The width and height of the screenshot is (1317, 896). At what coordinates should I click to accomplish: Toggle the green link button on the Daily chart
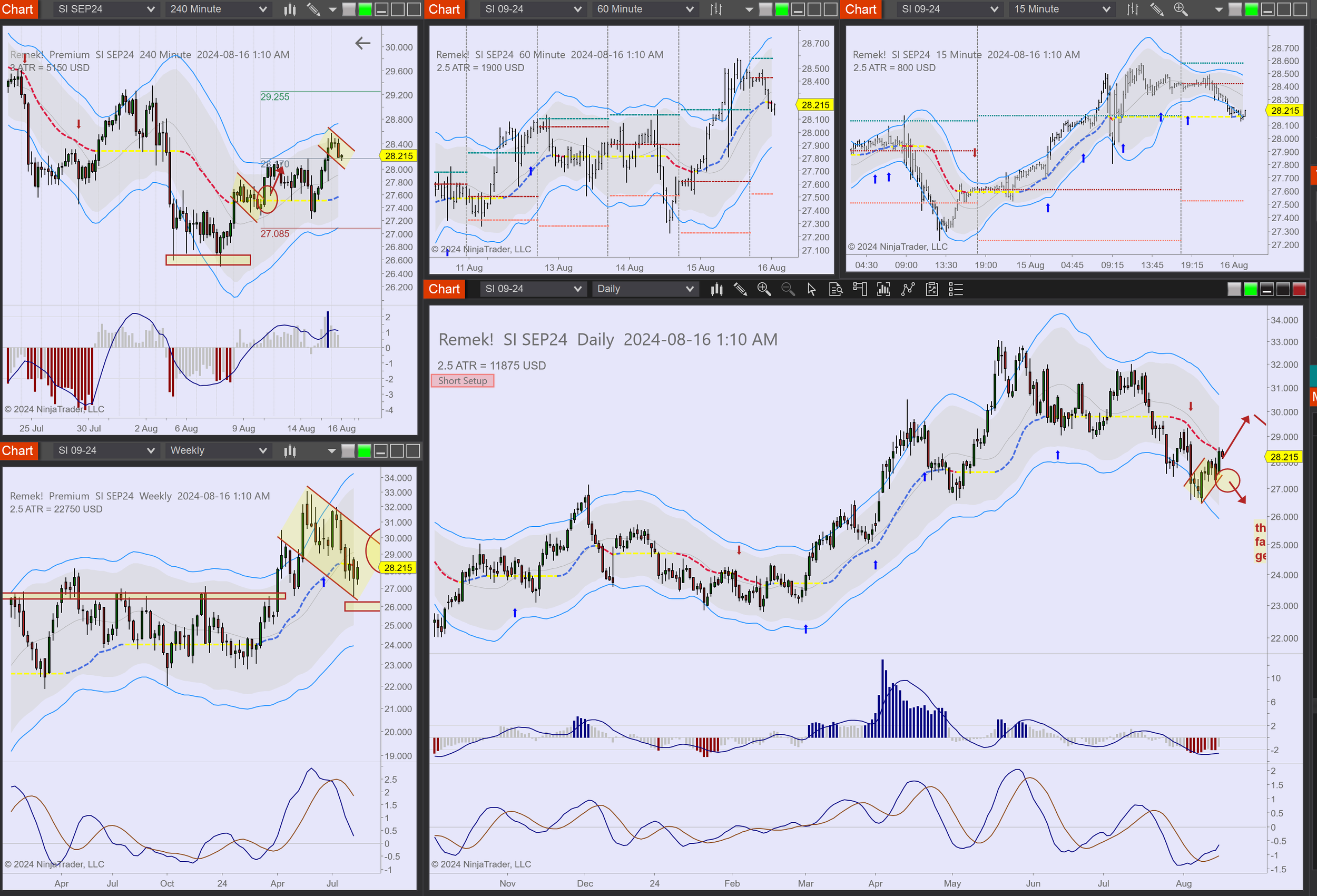[1250, 289]
